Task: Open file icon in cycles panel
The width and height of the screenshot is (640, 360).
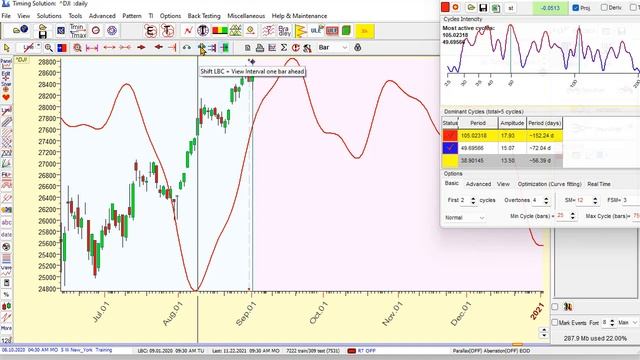Action: [471, 7]
